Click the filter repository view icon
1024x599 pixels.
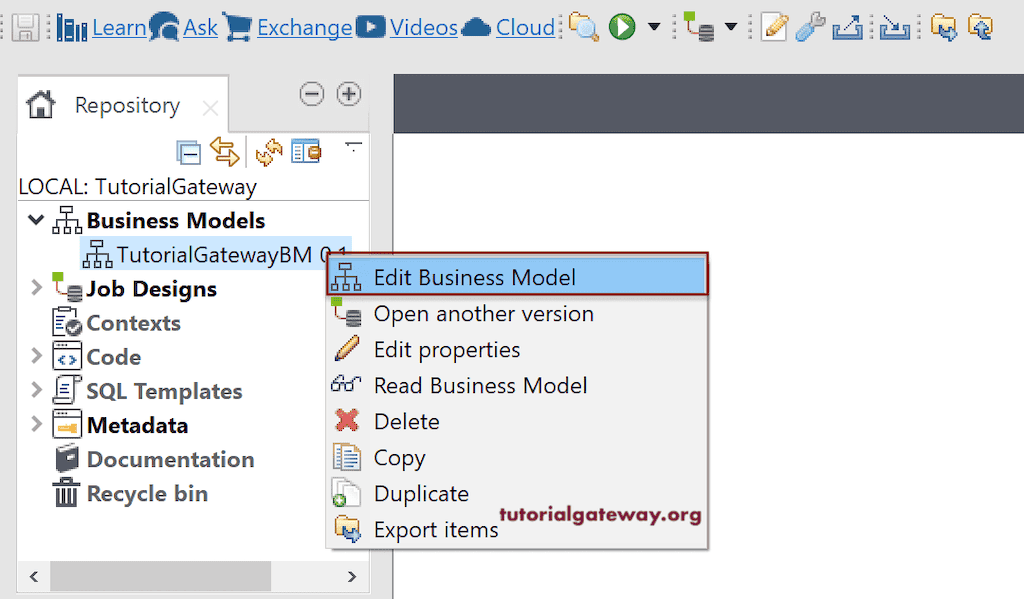coord(306,152)
